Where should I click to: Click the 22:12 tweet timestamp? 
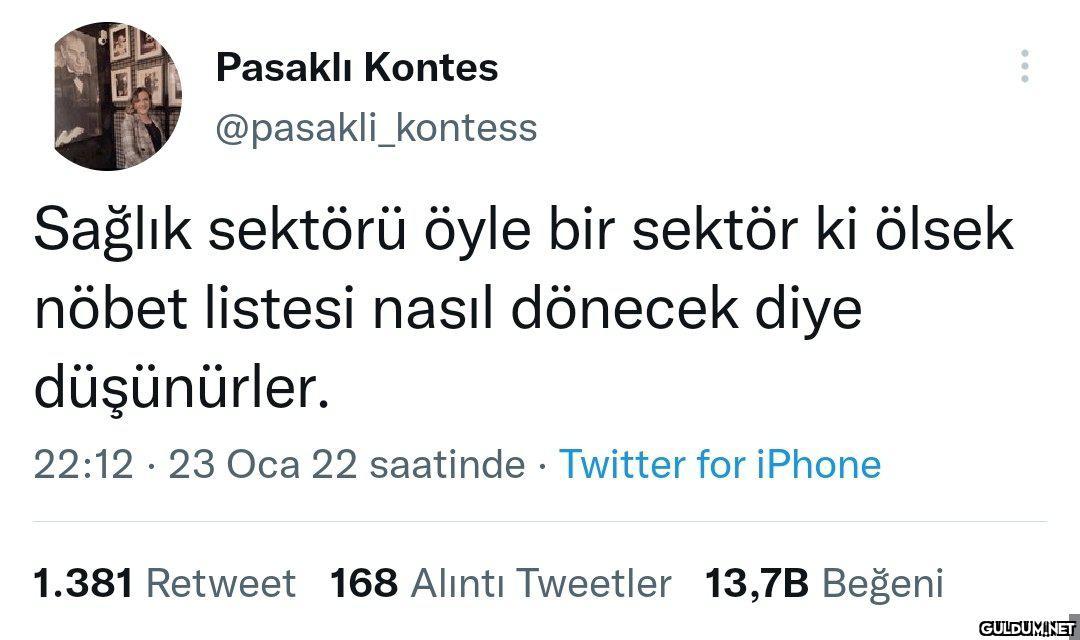point(84,465)
